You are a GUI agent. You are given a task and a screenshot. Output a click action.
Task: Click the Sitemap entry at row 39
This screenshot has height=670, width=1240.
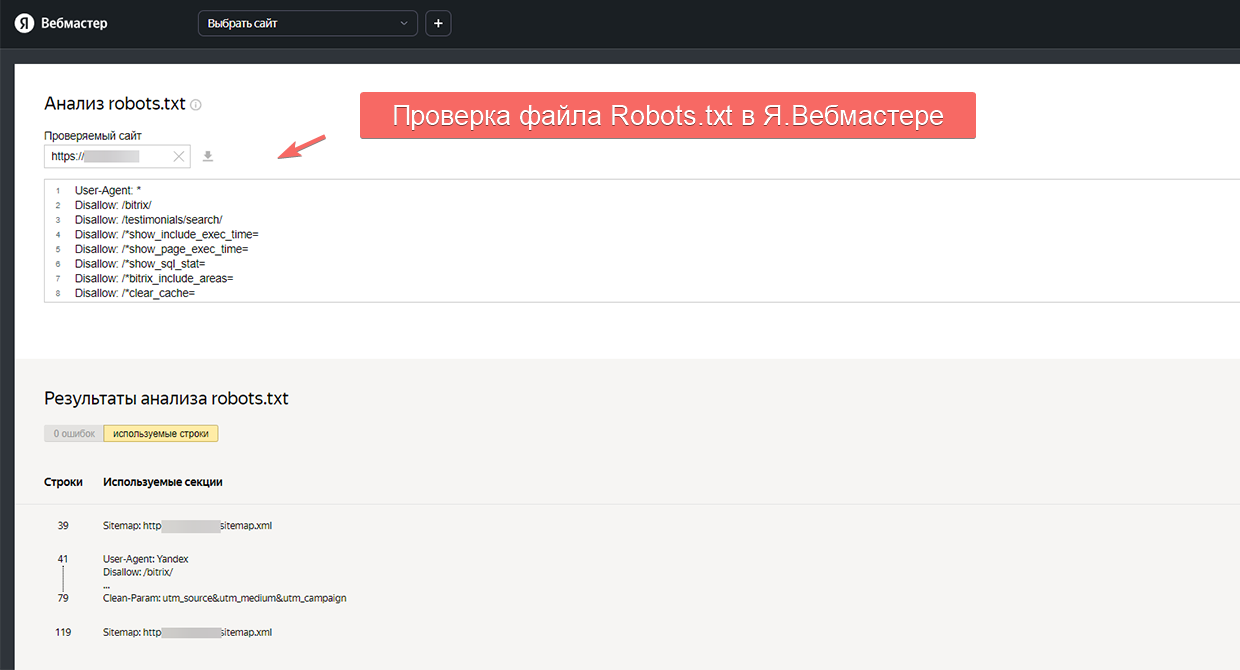(x=187, y=525)
